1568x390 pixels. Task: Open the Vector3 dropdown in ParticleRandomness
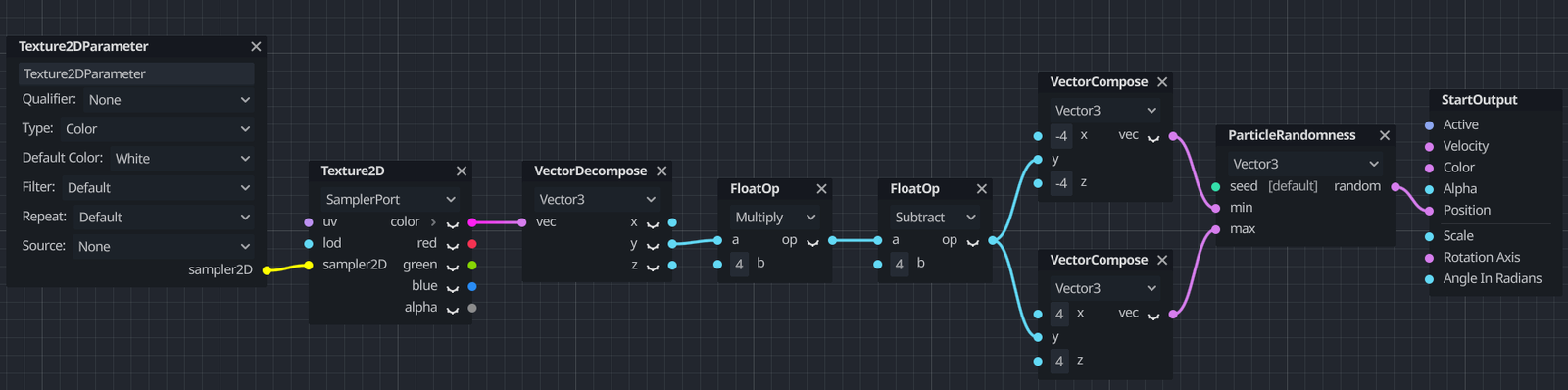pyautogui.click(x=1305, y=164)
